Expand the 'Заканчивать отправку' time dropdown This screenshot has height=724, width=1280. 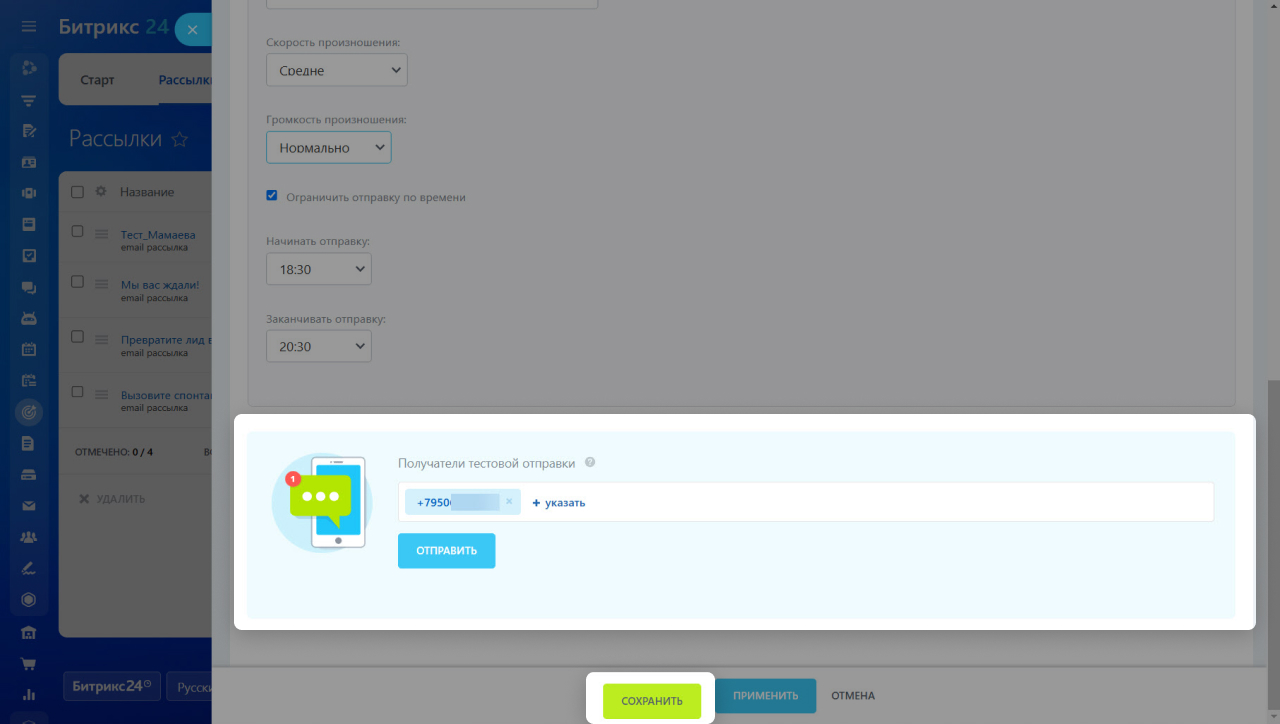[318, 346]
